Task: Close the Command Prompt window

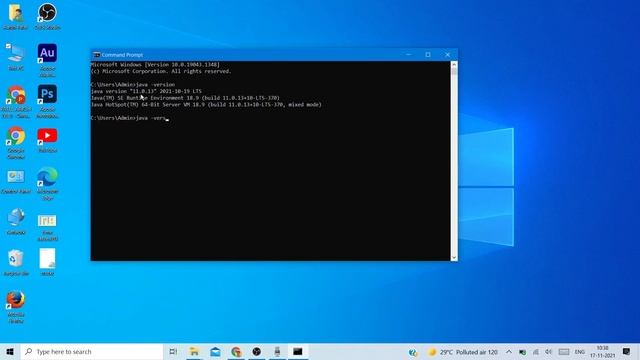Action: click(447, 55)
